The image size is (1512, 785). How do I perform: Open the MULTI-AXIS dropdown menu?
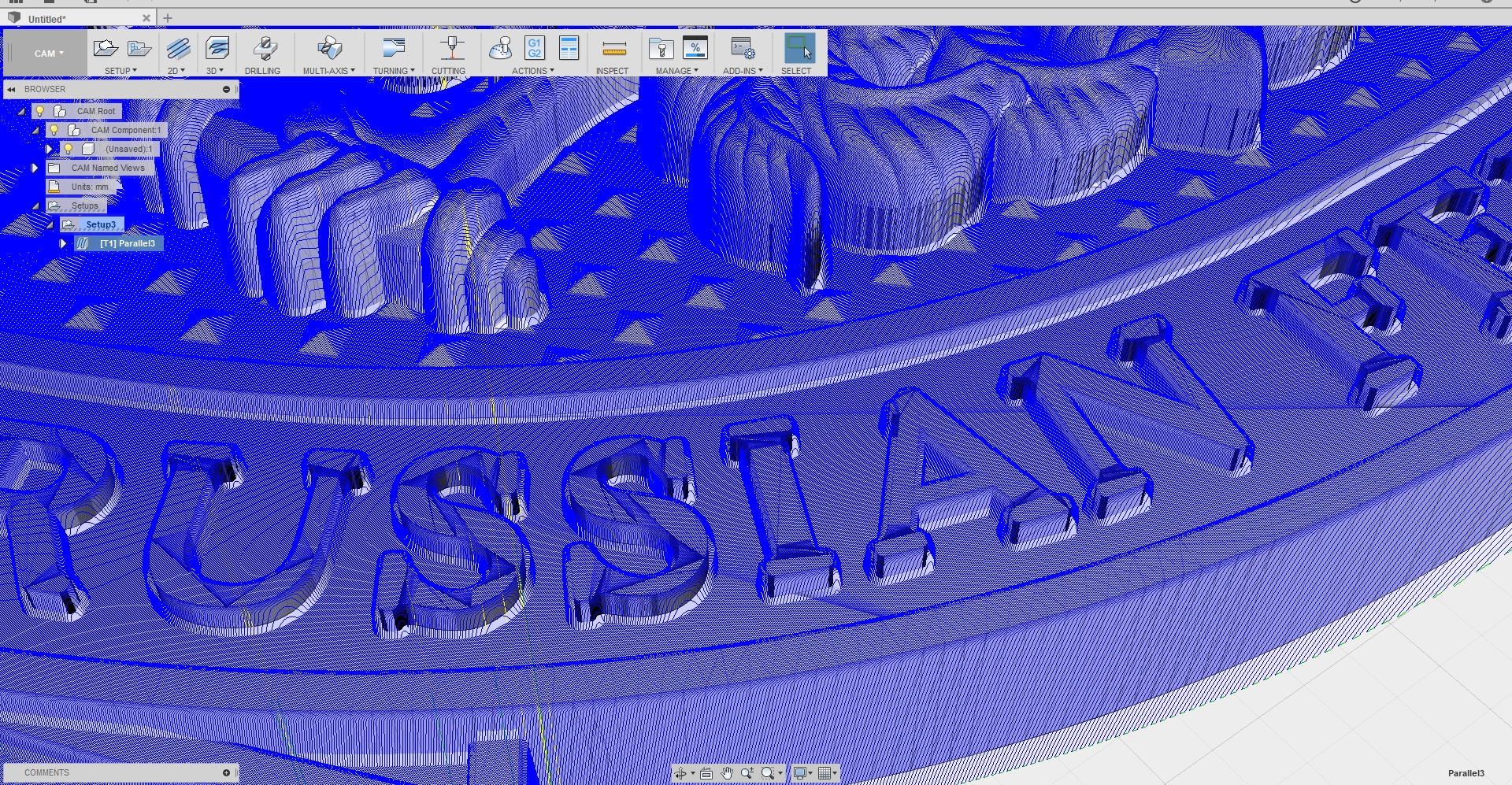tap(329, 71)
